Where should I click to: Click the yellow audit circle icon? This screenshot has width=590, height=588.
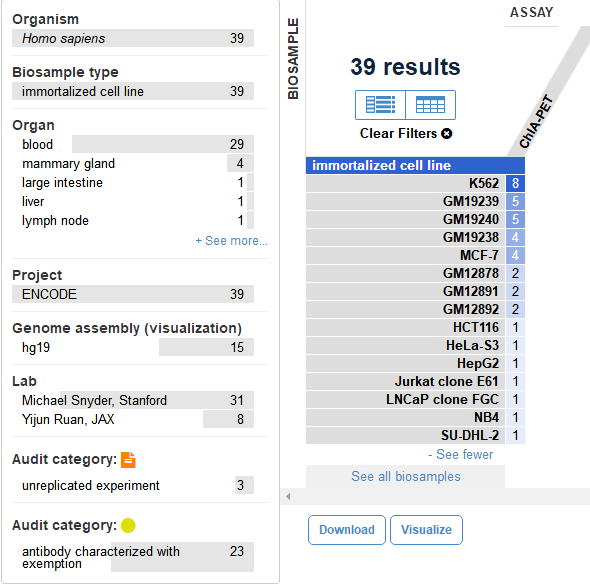(128, 526)
